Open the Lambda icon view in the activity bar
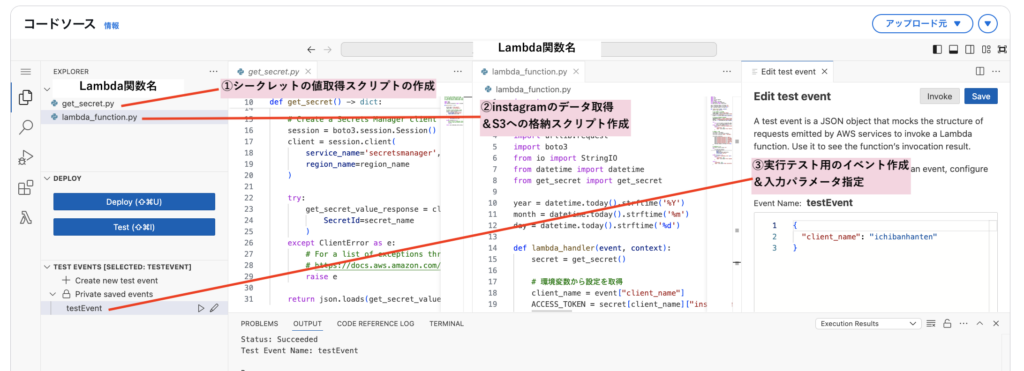 point(25,218)
